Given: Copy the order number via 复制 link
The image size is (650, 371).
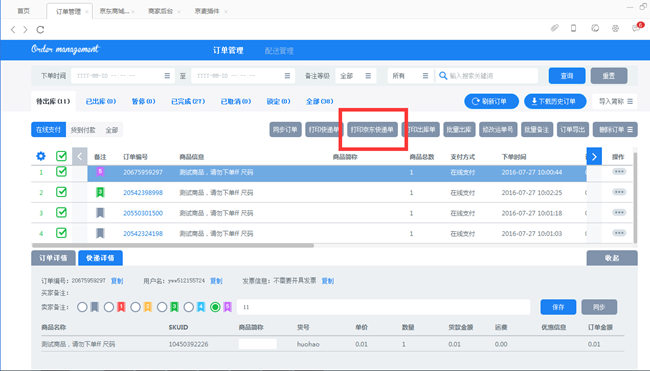Looking at the screenshot, I should tap(117, 281).
